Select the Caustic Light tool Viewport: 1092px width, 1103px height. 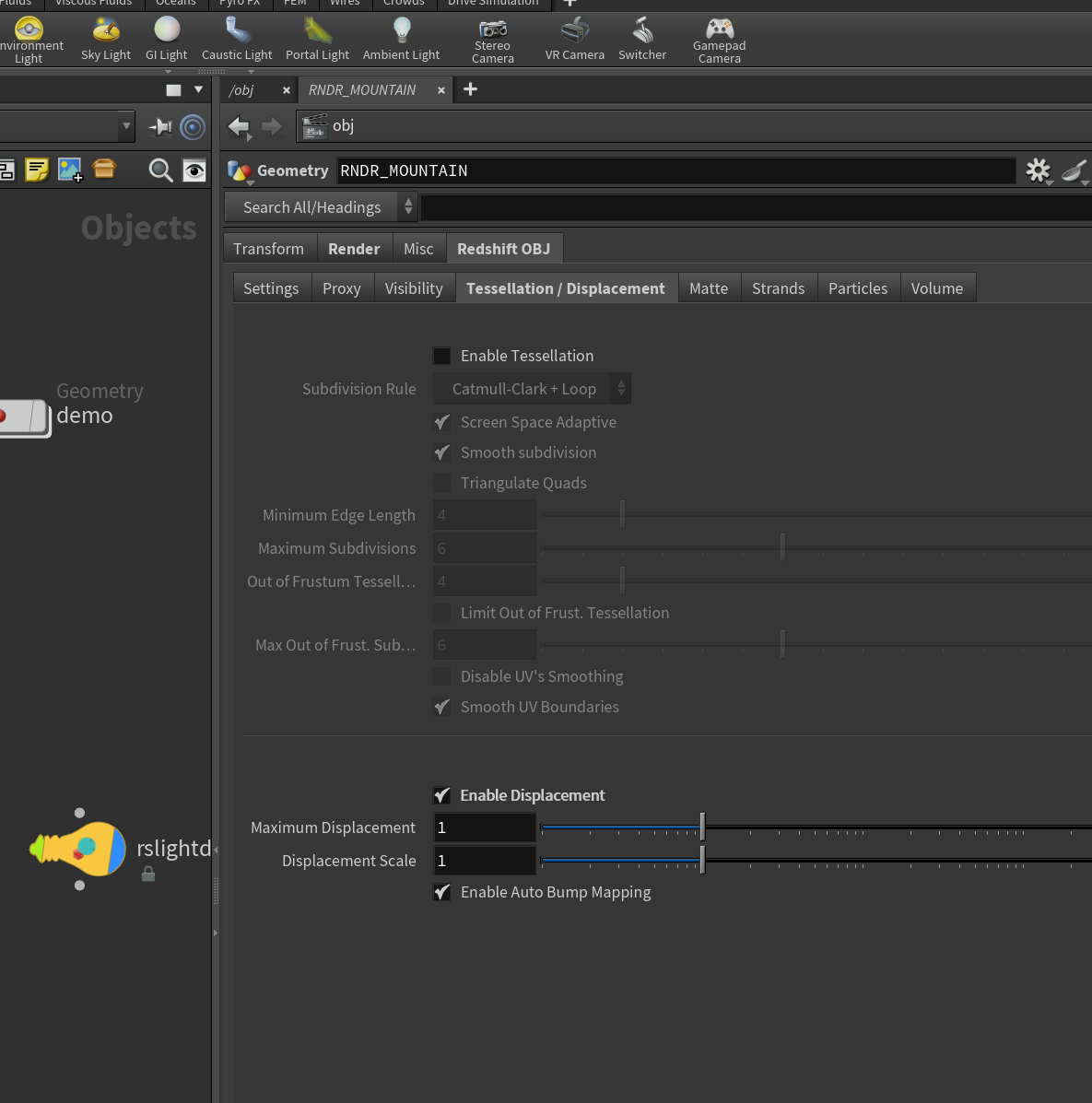(237, 40)
